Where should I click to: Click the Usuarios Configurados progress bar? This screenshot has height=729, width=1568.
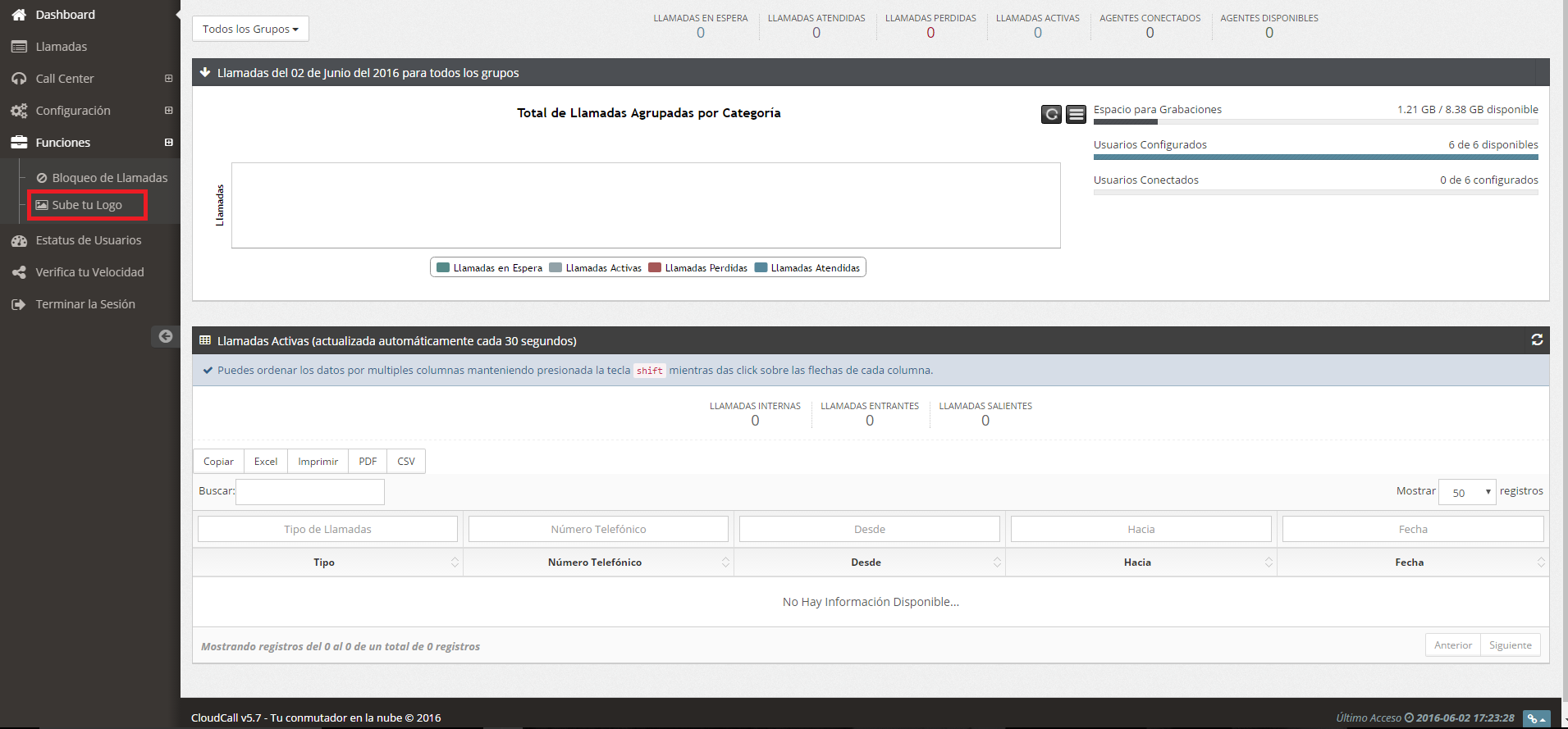(1316, 157)
